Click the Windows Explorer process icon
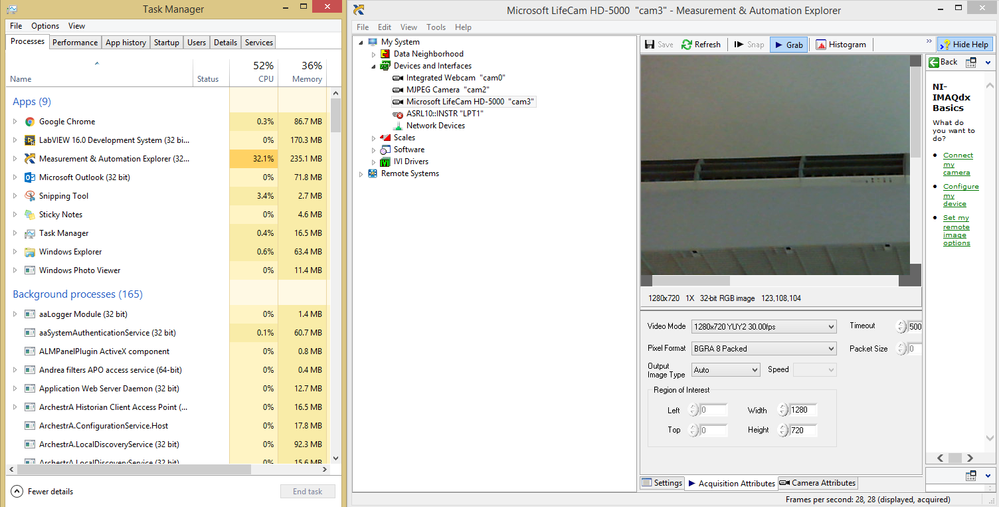The width and height of the screenshot is (999, 507). coord(29,252)
